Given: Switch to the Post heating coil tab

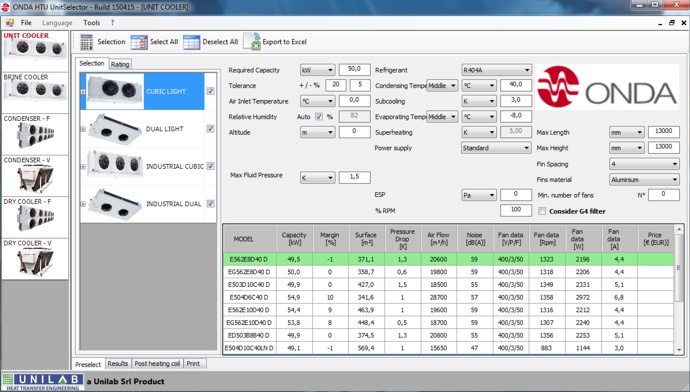Looking at the screenshot, I should pyautogui.click(x=157, y=364).
